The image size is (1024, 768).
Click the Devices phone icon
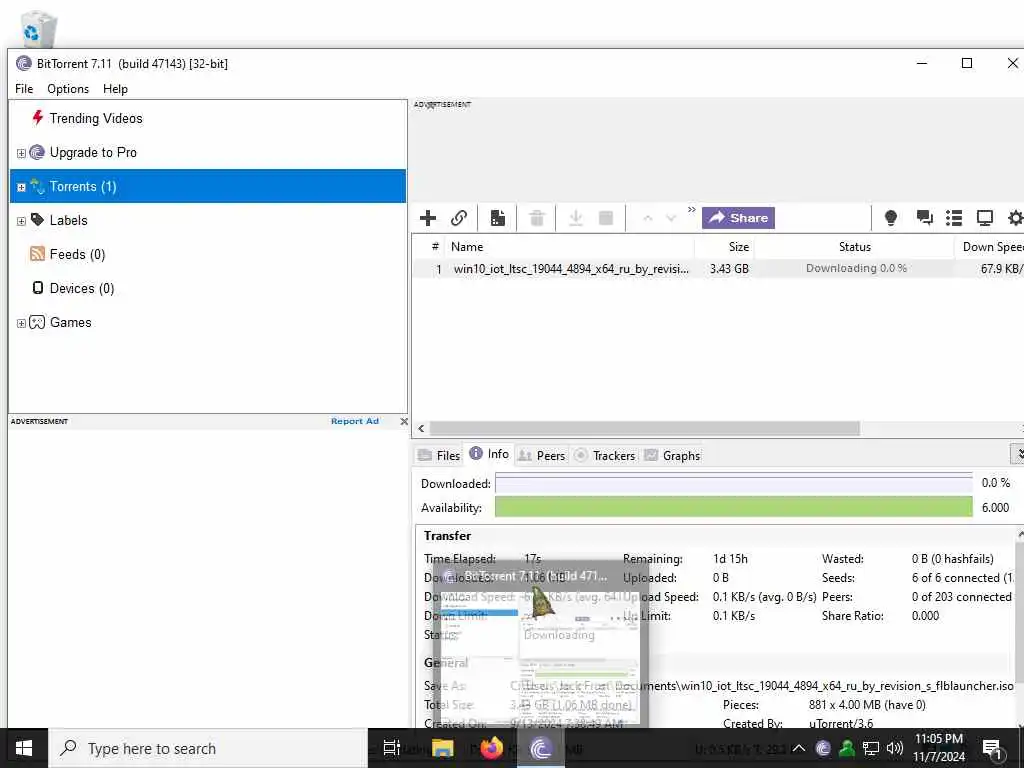(38, 287)
